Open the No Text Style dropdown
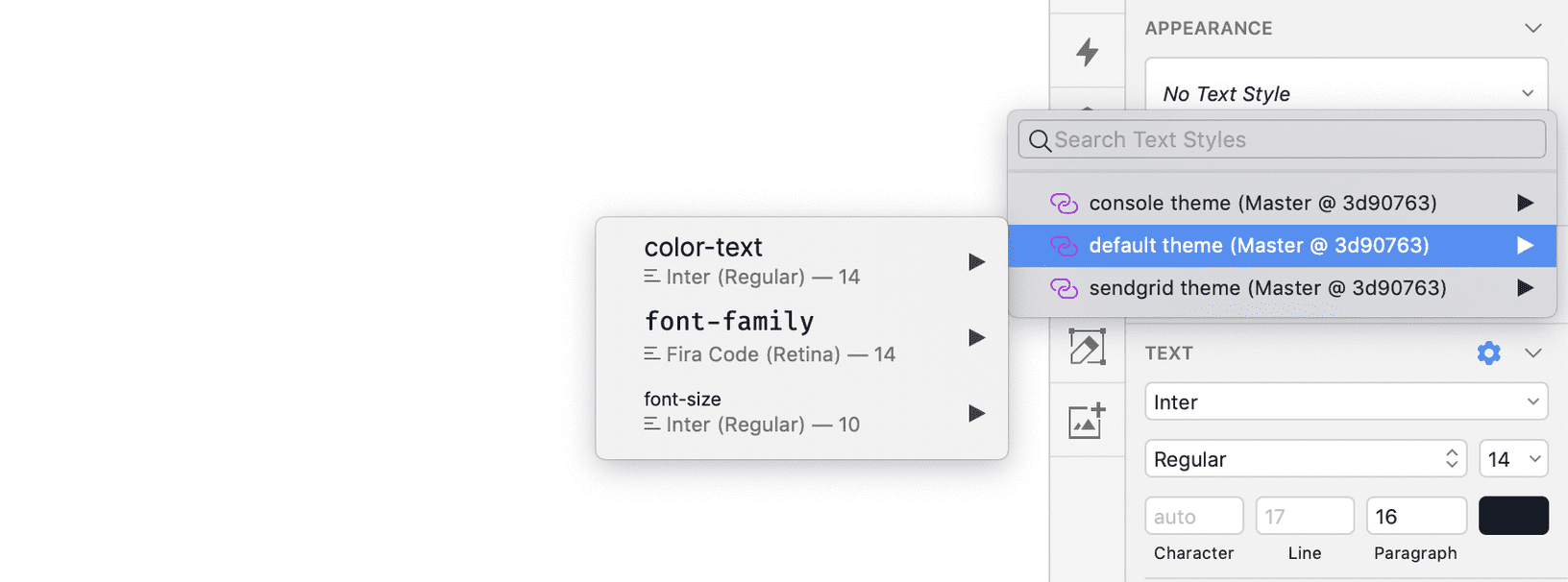This screenshot has width=1568, height=582. [x=1345, y=93]
